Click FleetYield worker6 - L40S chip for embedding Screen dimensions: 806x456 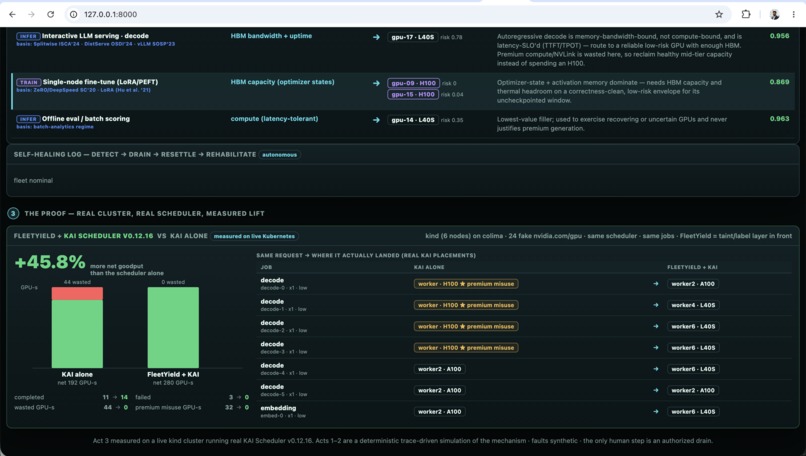[693, 412]
